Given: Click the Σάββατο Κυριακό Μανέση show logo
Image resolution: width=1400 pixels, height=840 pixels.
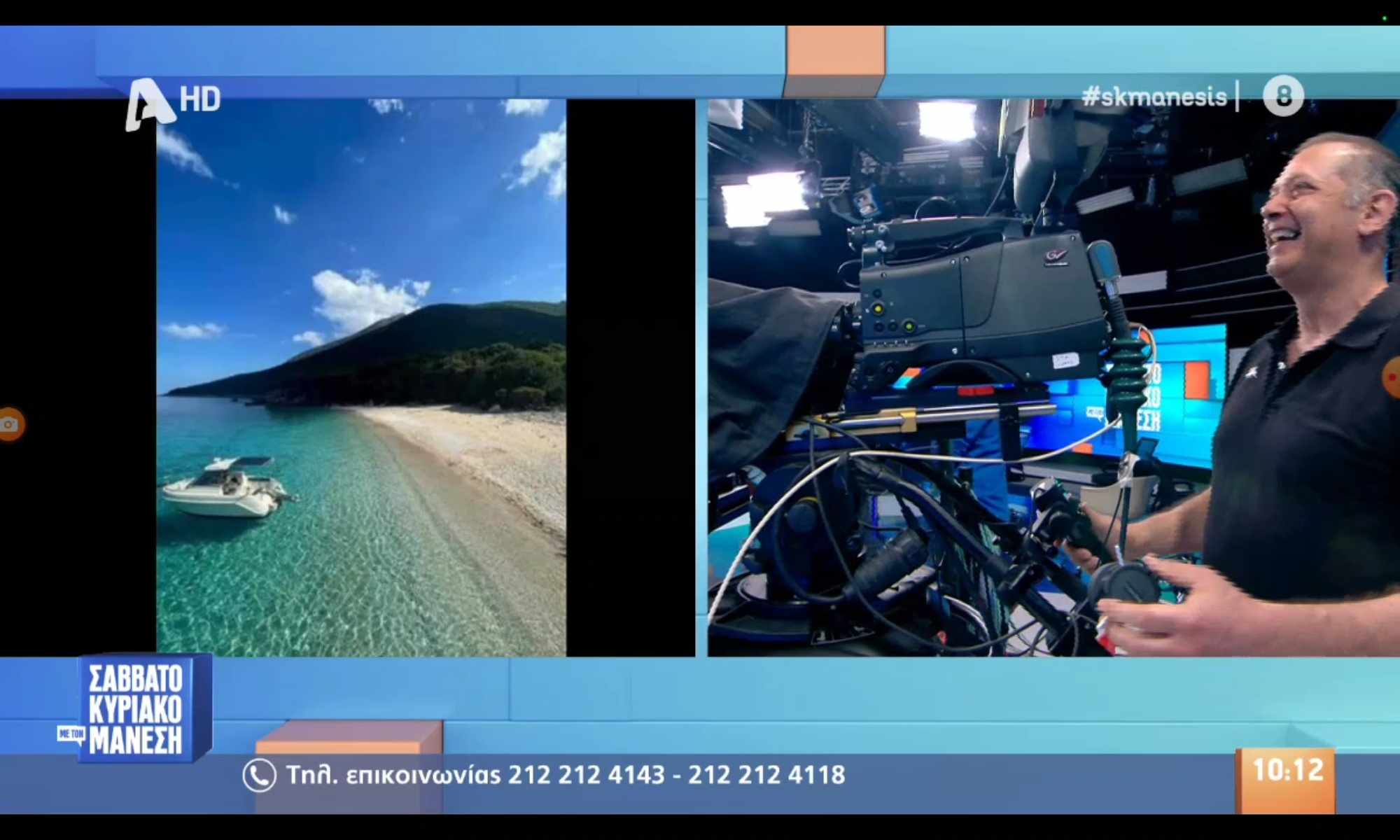Looking at the screenshot, I should point(136,707).
